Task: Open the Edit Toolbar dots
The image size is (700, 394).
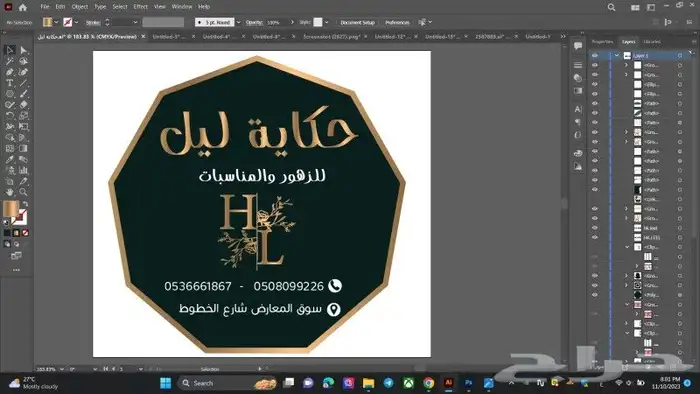Action: [x=17, y=270]
